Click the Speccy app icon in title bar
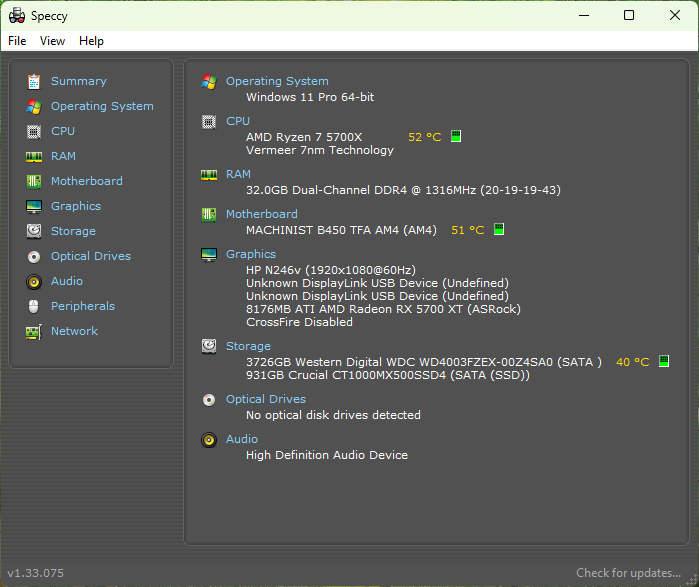This screenshot has height=587, width=699. coord(17,16)
